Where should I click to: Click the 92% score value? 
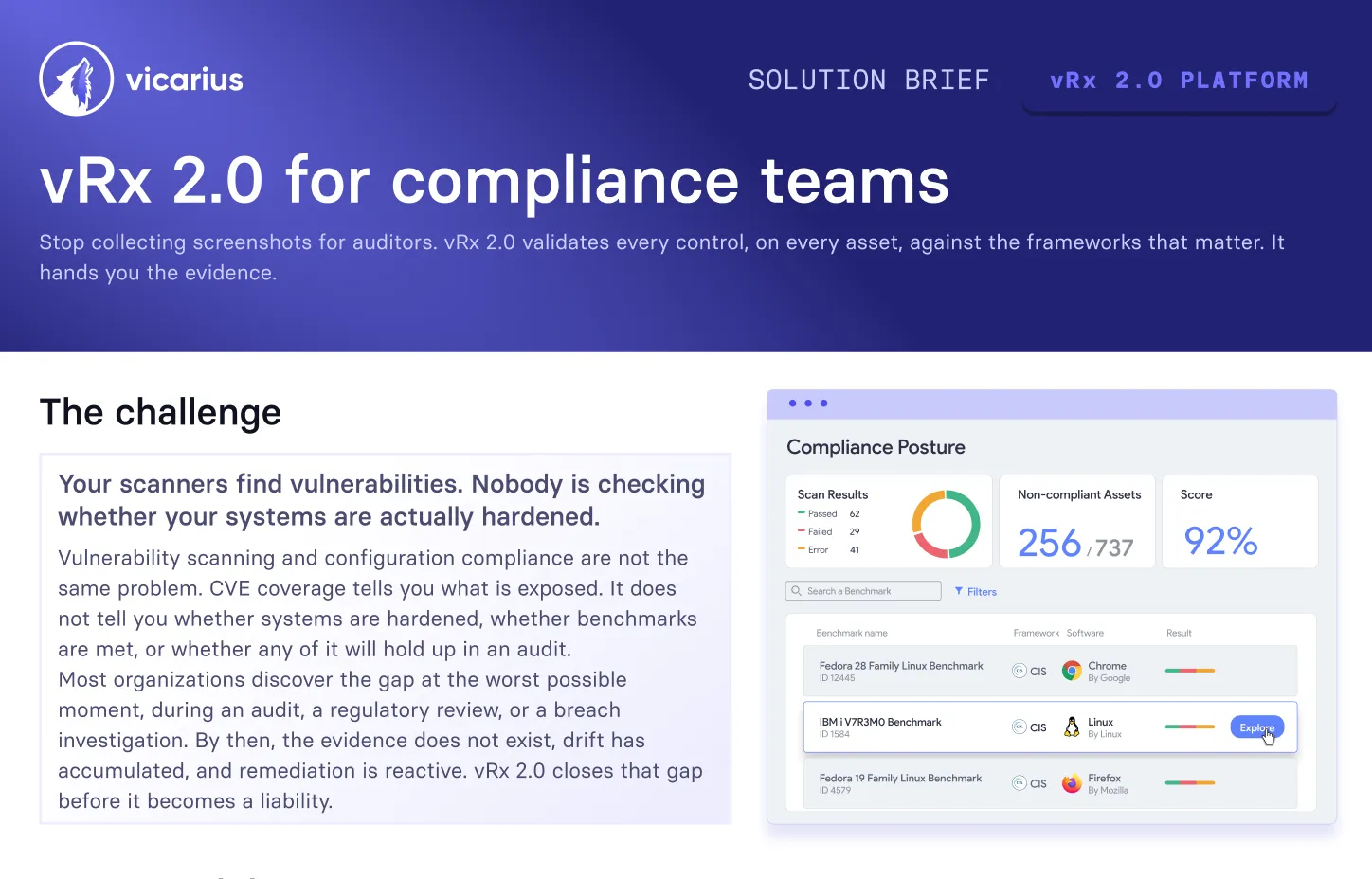tap(1220, 541)
